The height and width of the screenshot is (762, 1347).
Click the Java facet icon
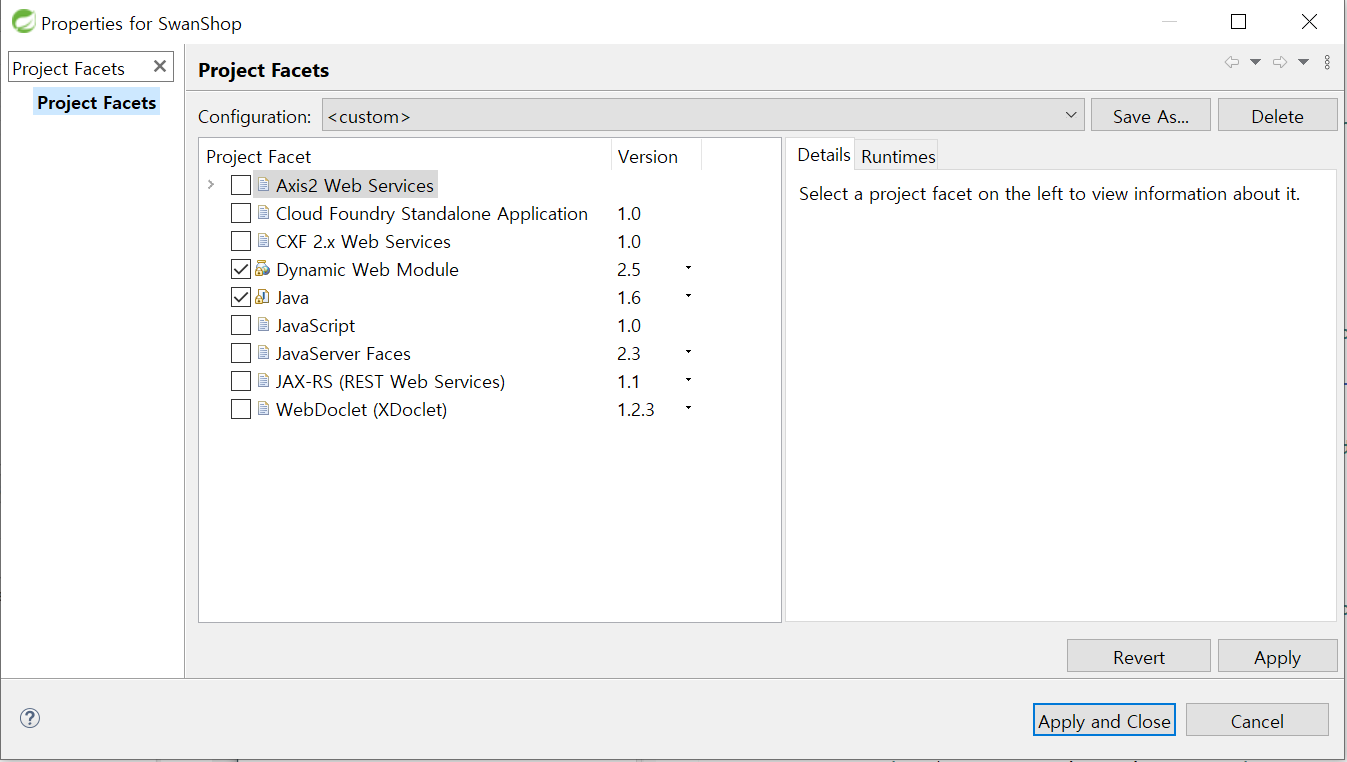click(263, 297)
